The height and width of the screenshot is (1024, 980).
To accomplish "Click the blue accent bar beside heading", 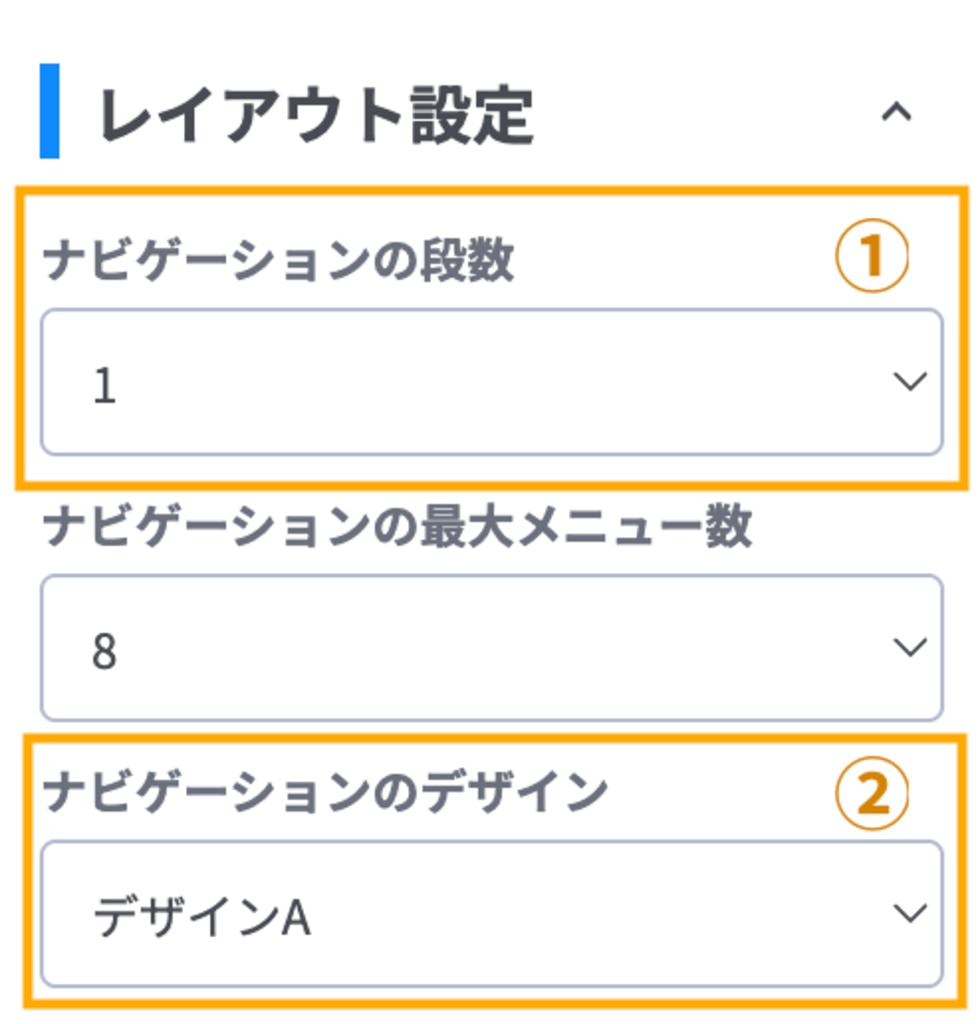I will pyautogui.click(x=49, y=111).
